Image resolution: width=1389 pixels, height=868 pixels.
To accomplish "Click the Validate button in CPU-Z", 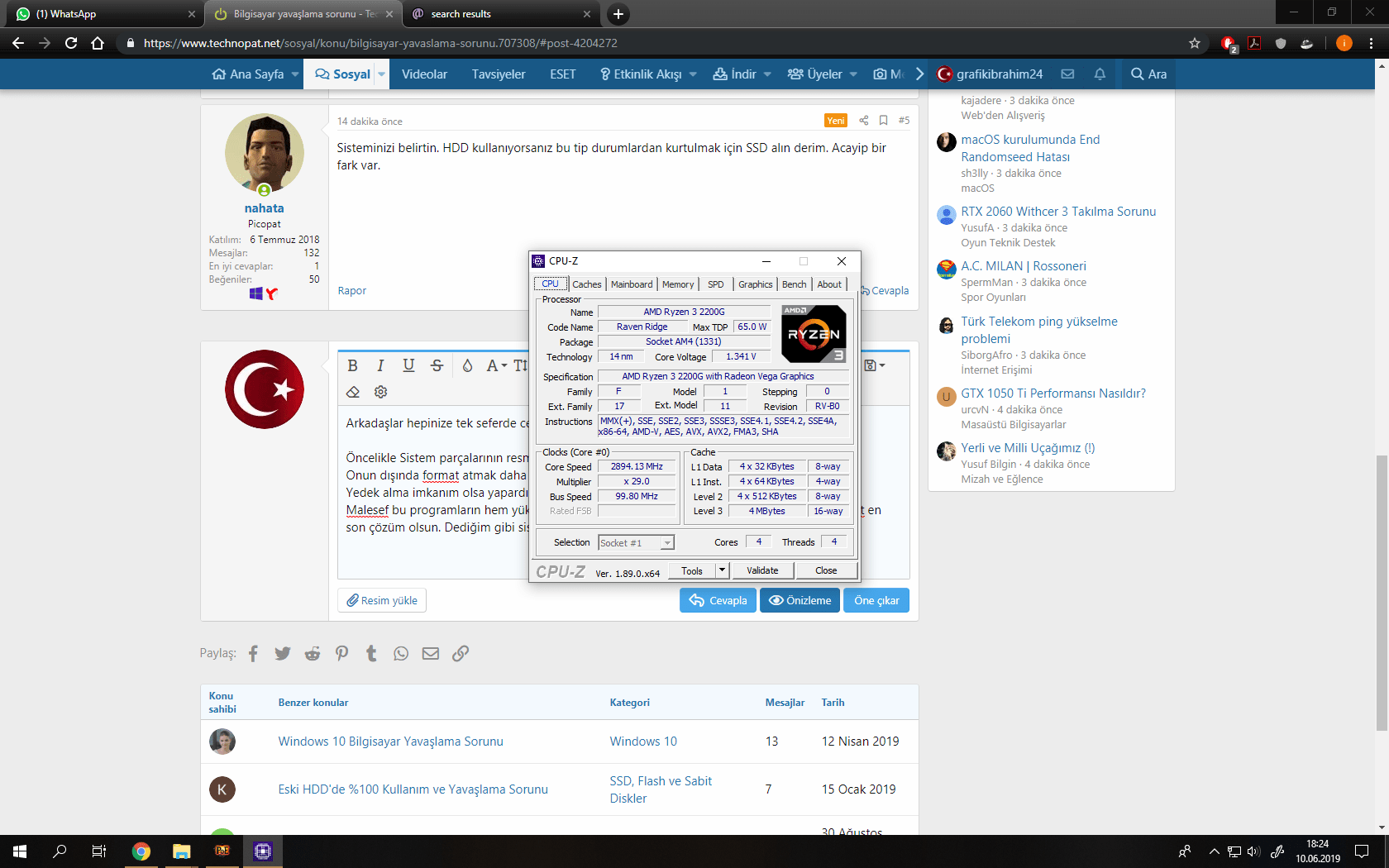I will 762,570.
